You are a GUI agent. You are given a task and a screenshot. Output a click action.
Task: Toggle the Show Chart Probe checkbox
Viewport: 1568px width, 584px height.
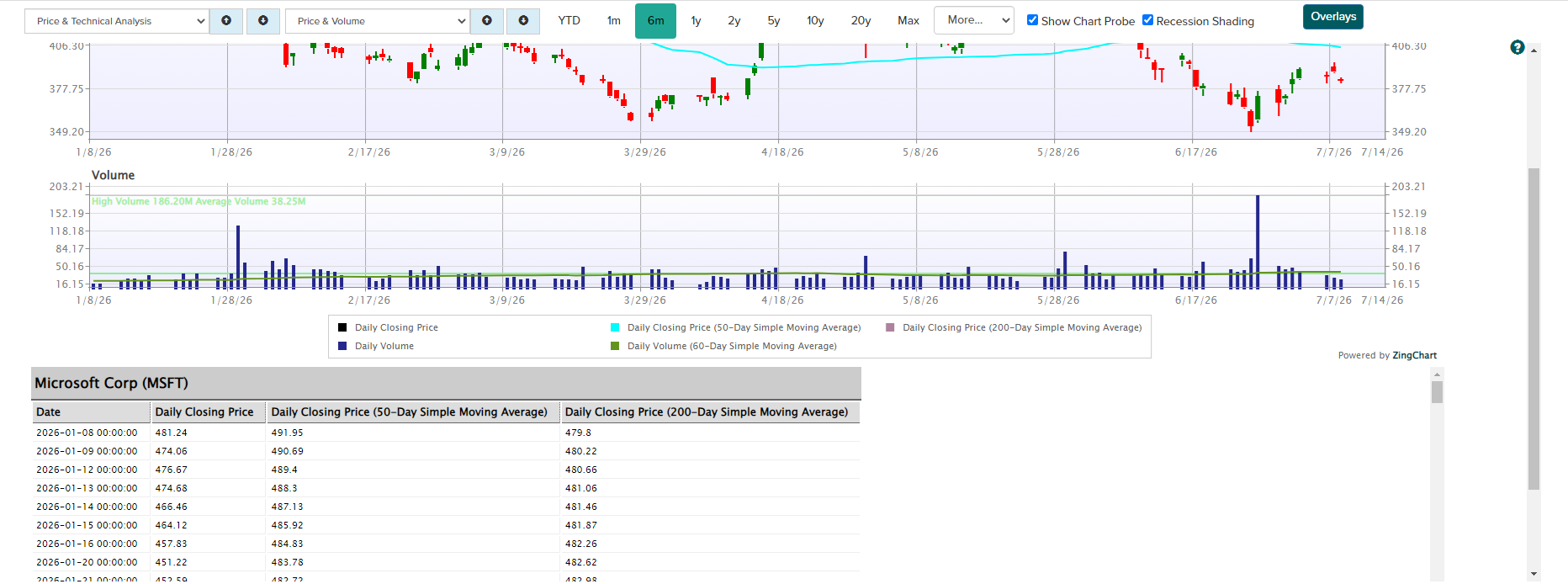pyautogui.click(x=1032, y=20)
